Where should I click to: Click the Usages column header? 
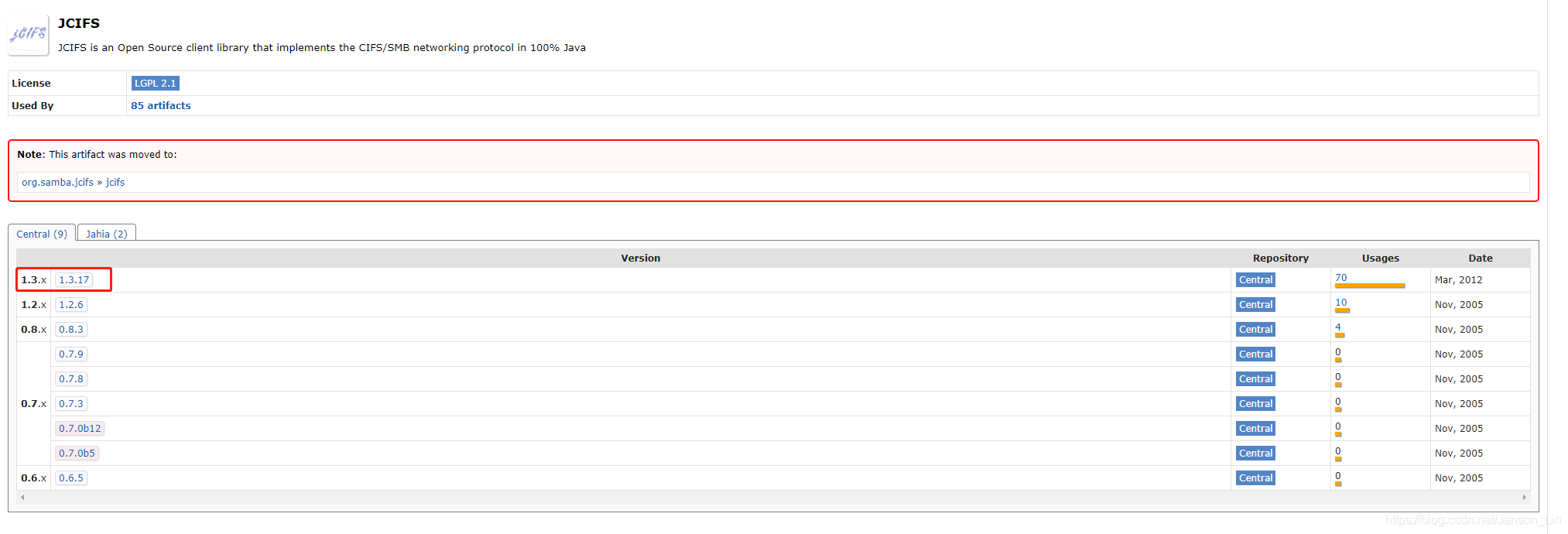coord(1381,258)
